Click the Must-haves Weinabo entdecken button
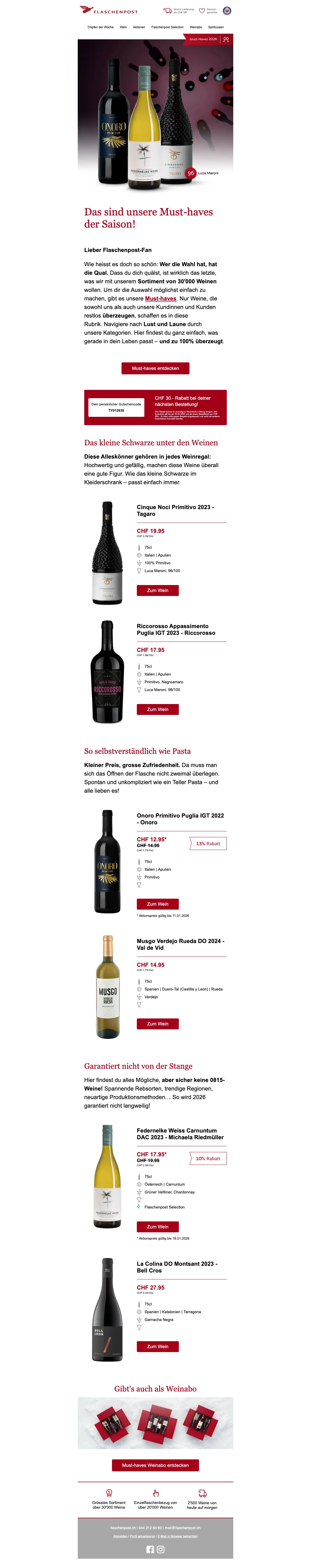This screenshot has width=311, height=1568. pyautogui.click(x=155, y=1465)
